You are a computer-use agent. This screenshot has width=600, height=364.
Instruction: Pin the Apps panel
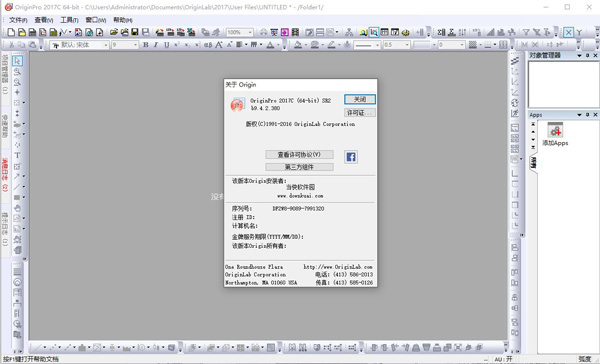pos(587,115)
